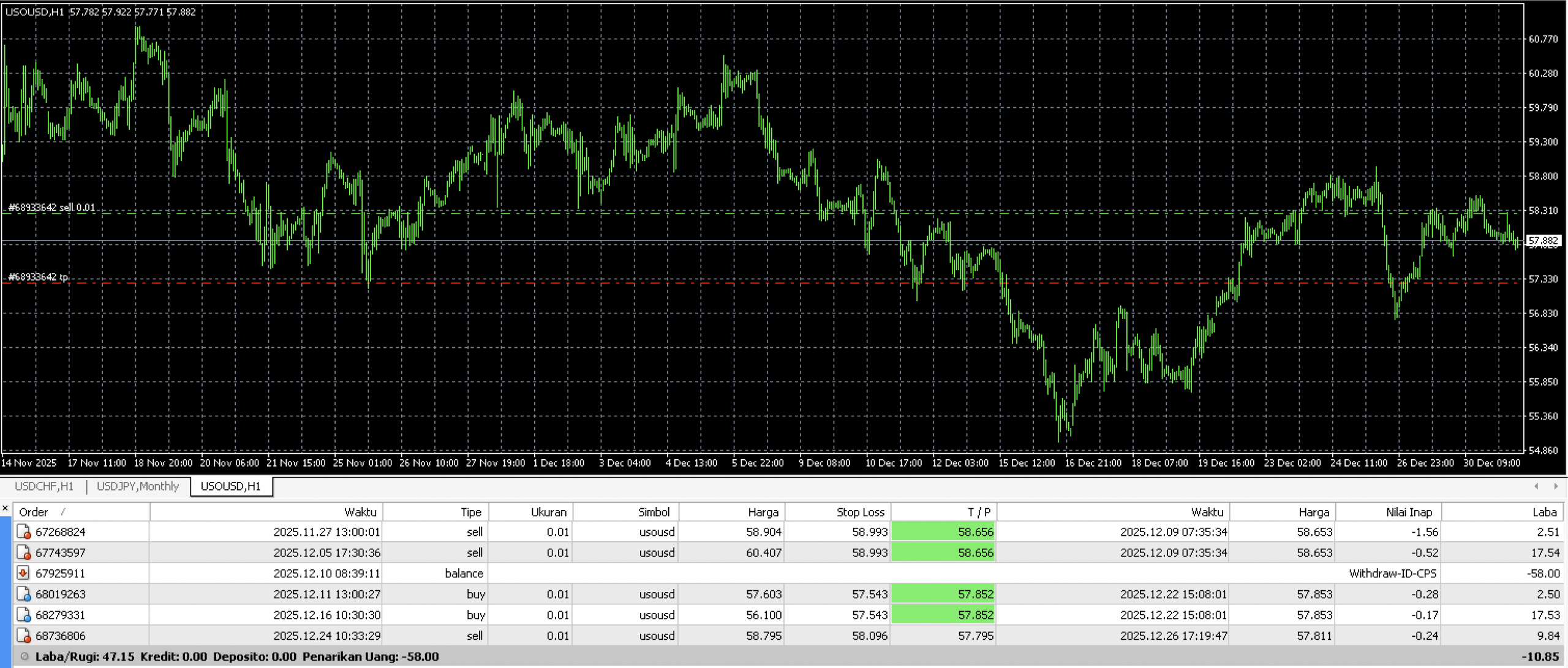Viewport: 1568px width, 668px height.
Task: Click red #68933642 tp line label
Action: (x=38, y=277)
